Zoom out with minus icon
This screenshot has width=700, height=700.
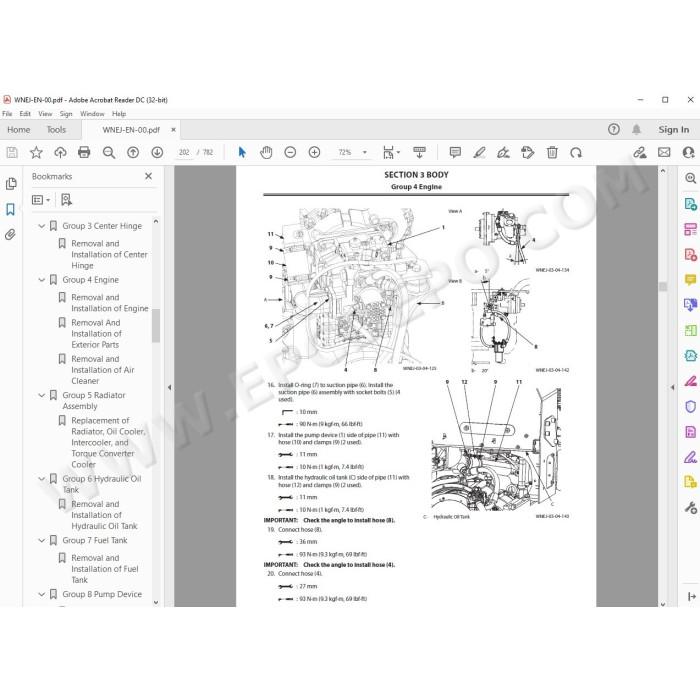pyautogui.click(x=290, y=153)
